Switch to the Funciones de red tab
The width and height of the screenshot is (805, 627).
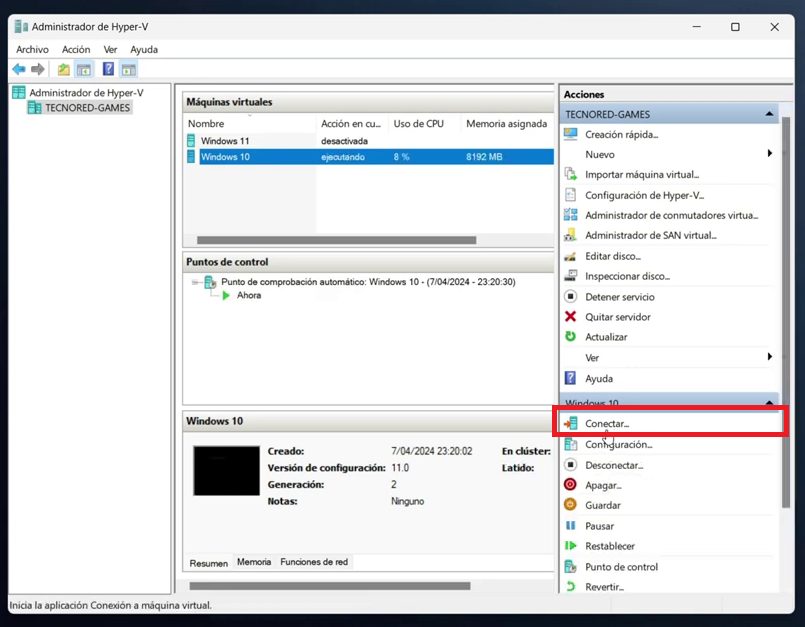[314, 562]
